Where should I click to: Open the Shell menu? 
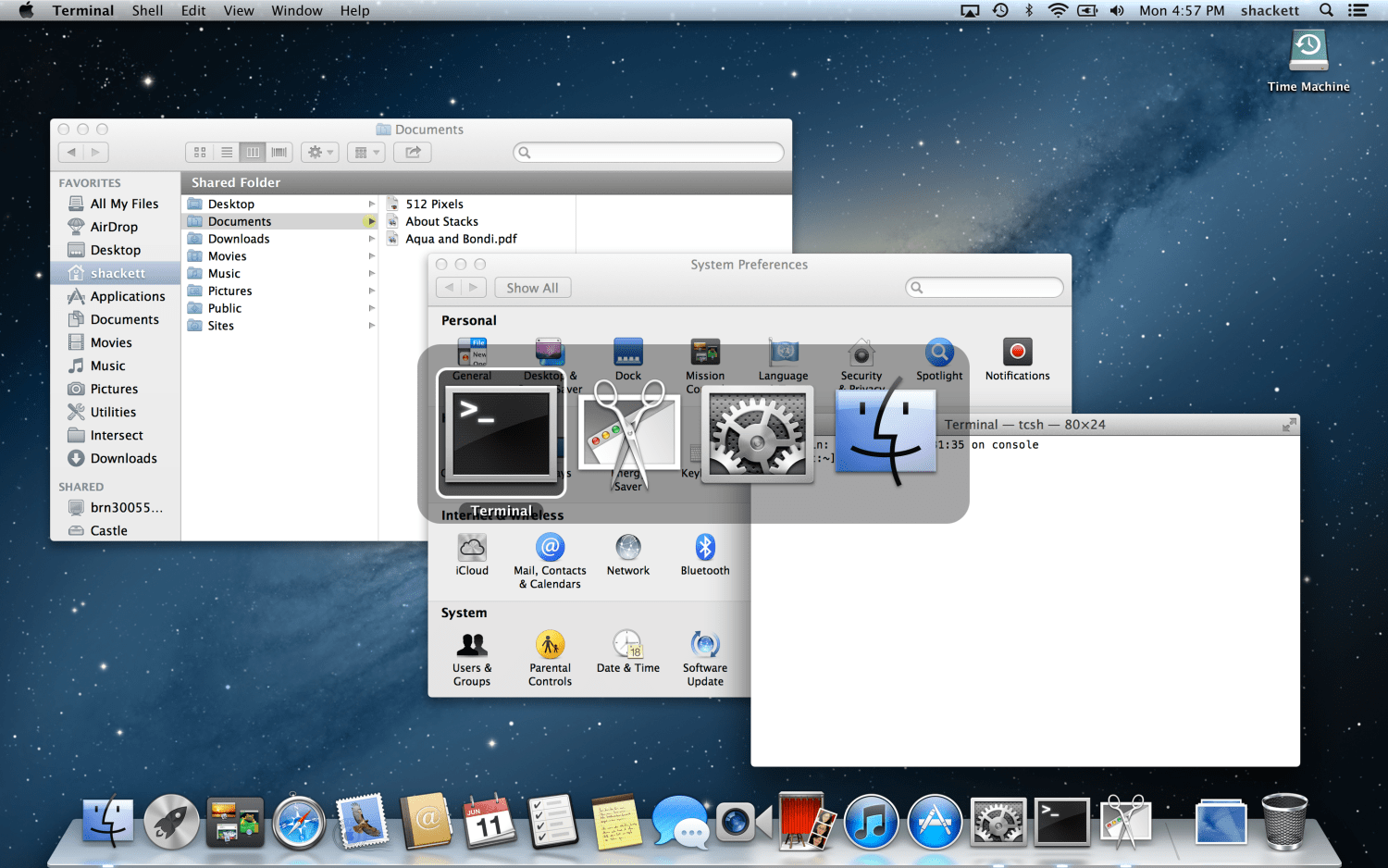click(147, 10)
